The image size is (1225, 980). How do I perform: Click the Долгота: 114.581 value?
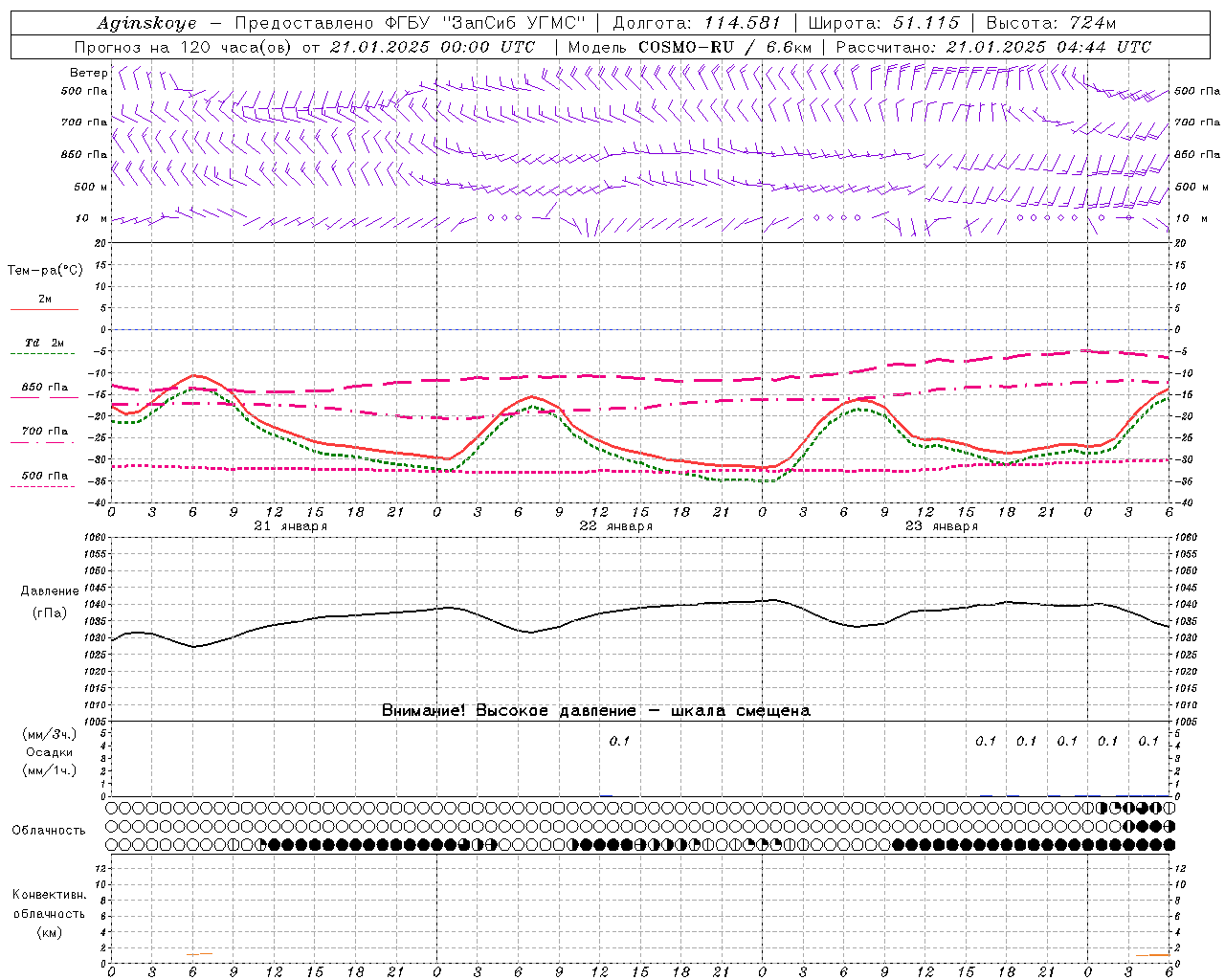[x=697, y=23]
